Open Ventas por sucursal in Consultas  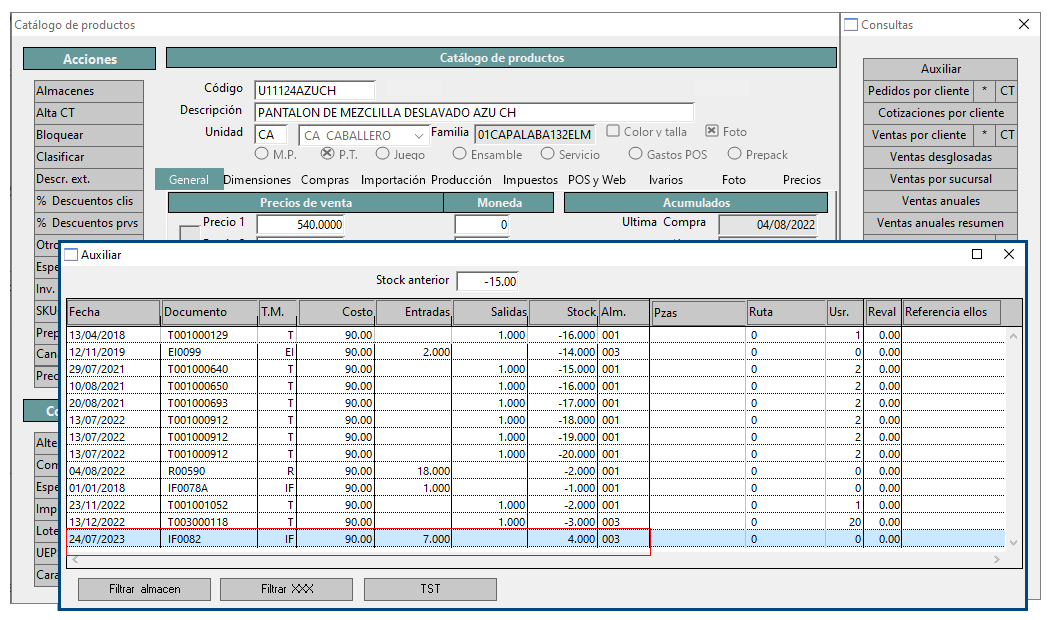pos(940,179)
